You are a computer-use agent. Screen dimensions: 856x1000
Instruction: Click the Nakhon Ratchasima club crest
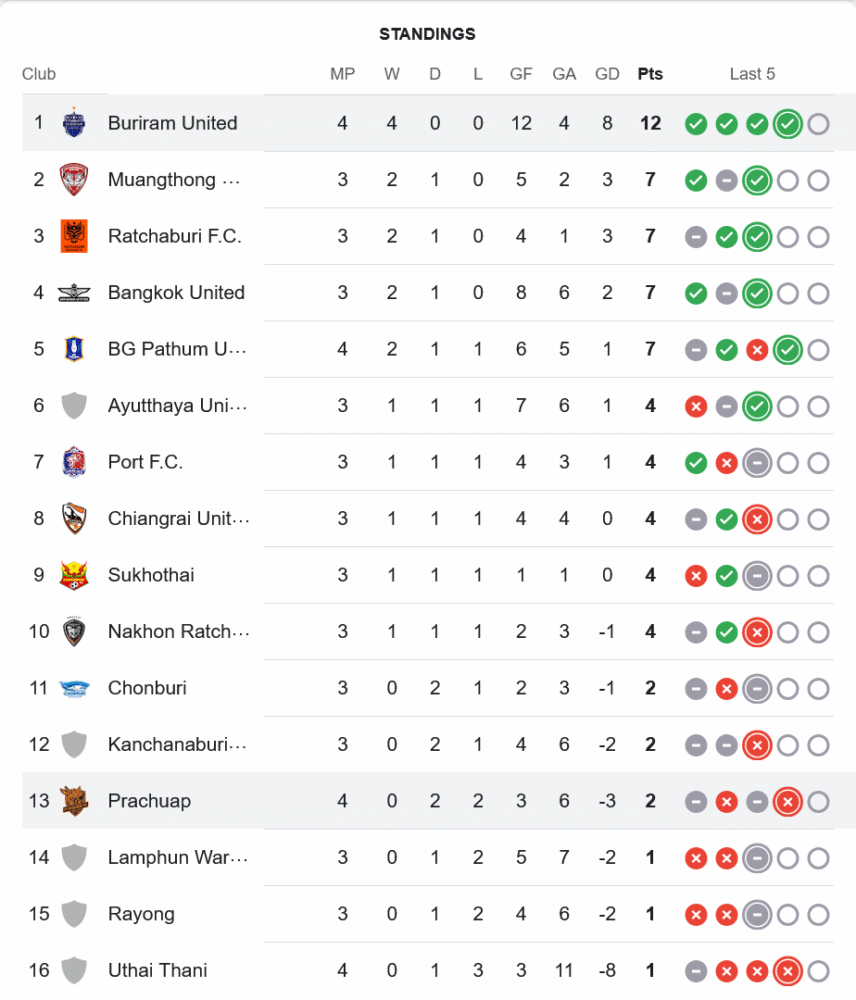point(74,632)
